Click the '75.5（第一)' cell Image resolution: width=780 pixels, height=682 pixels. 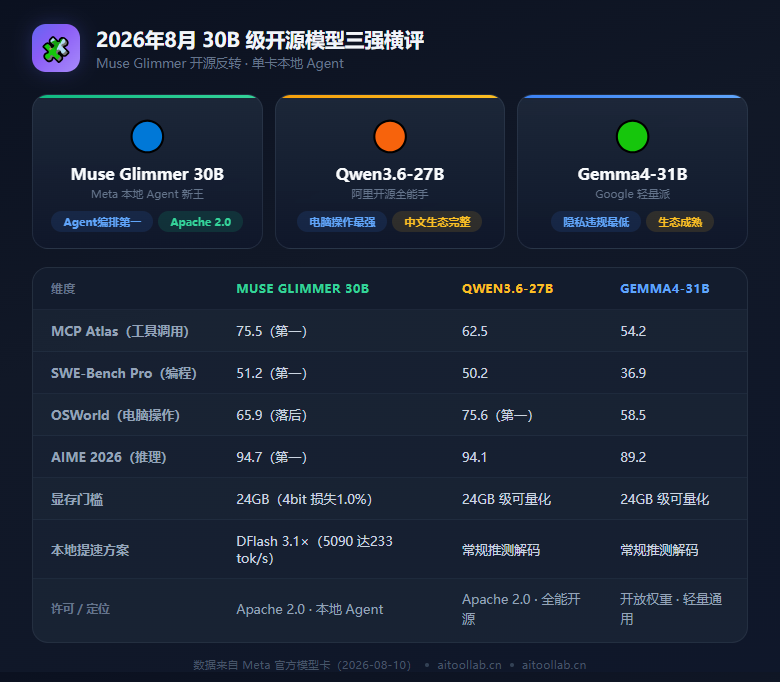(x=272, y=331)
